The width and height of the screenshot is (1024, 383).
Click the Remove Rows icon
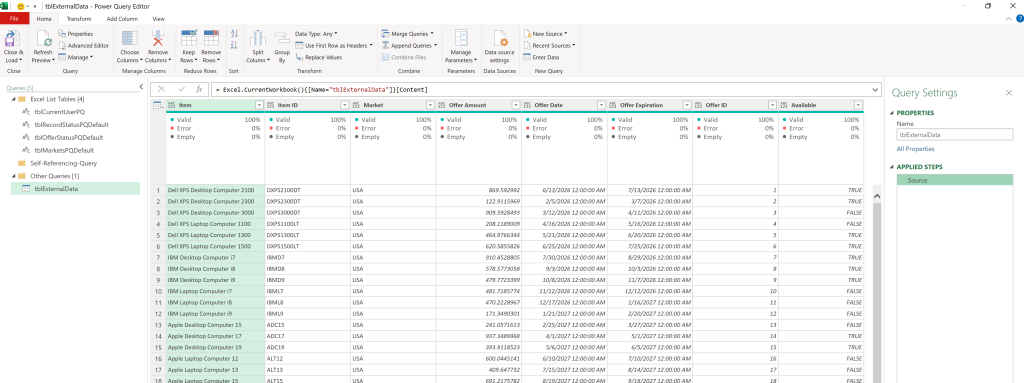pos(211,37)
